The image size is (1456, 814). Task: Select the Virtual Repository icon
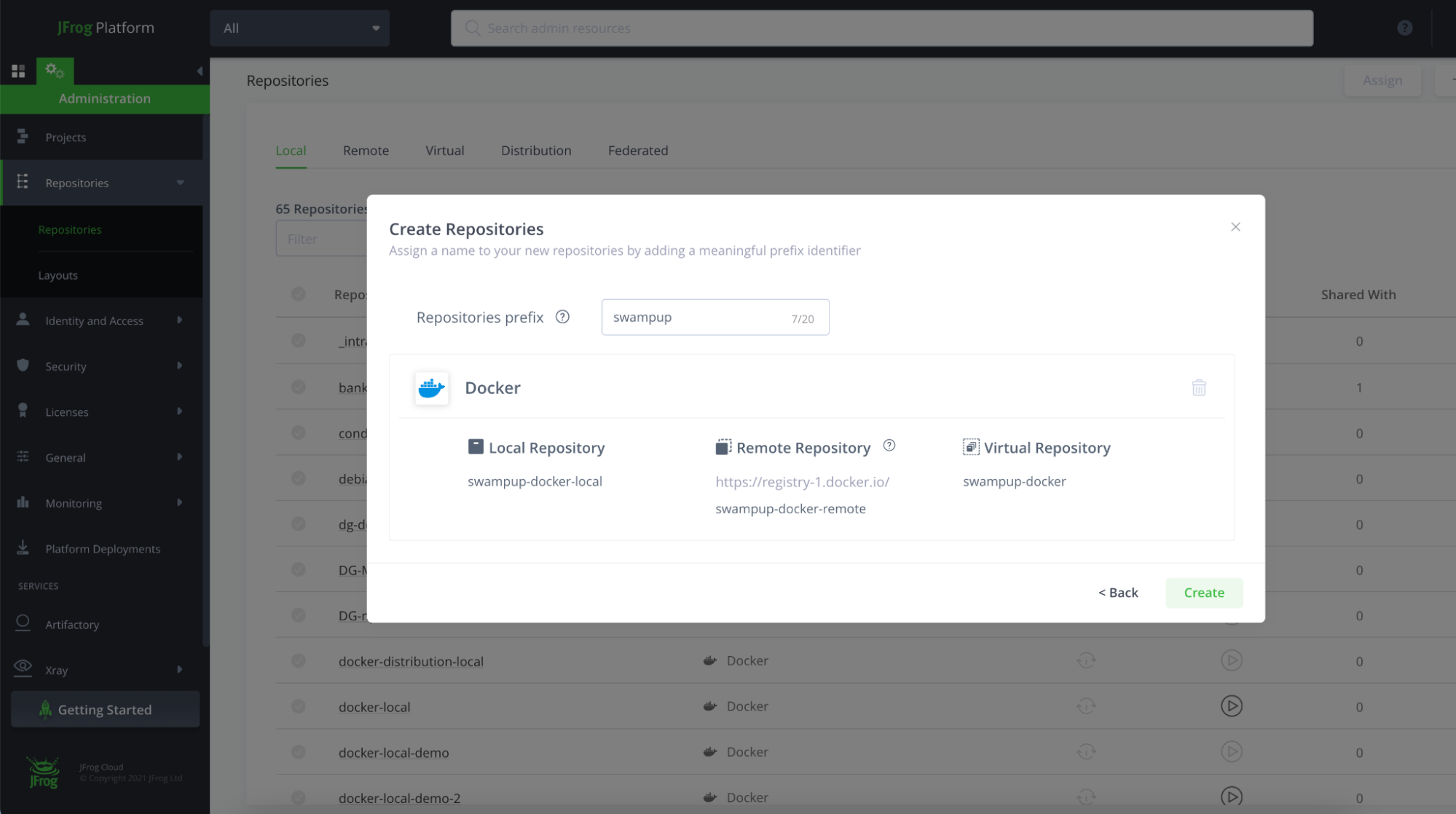(x=971, y=446)
